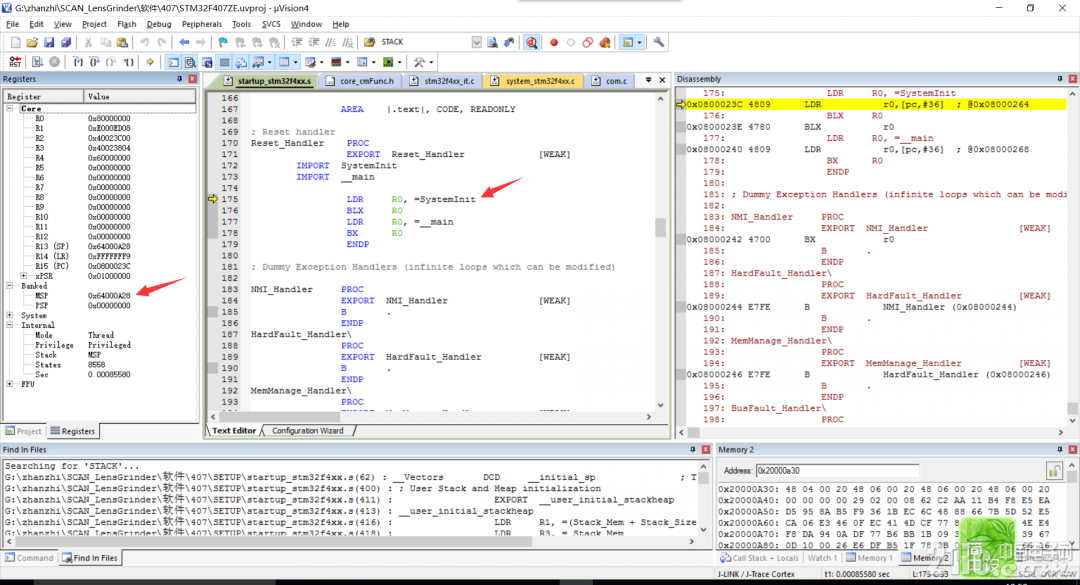Screen dimensions: 1080x585
Task: Open editor tab list dropdown arrow
Action: coord(648,81)
